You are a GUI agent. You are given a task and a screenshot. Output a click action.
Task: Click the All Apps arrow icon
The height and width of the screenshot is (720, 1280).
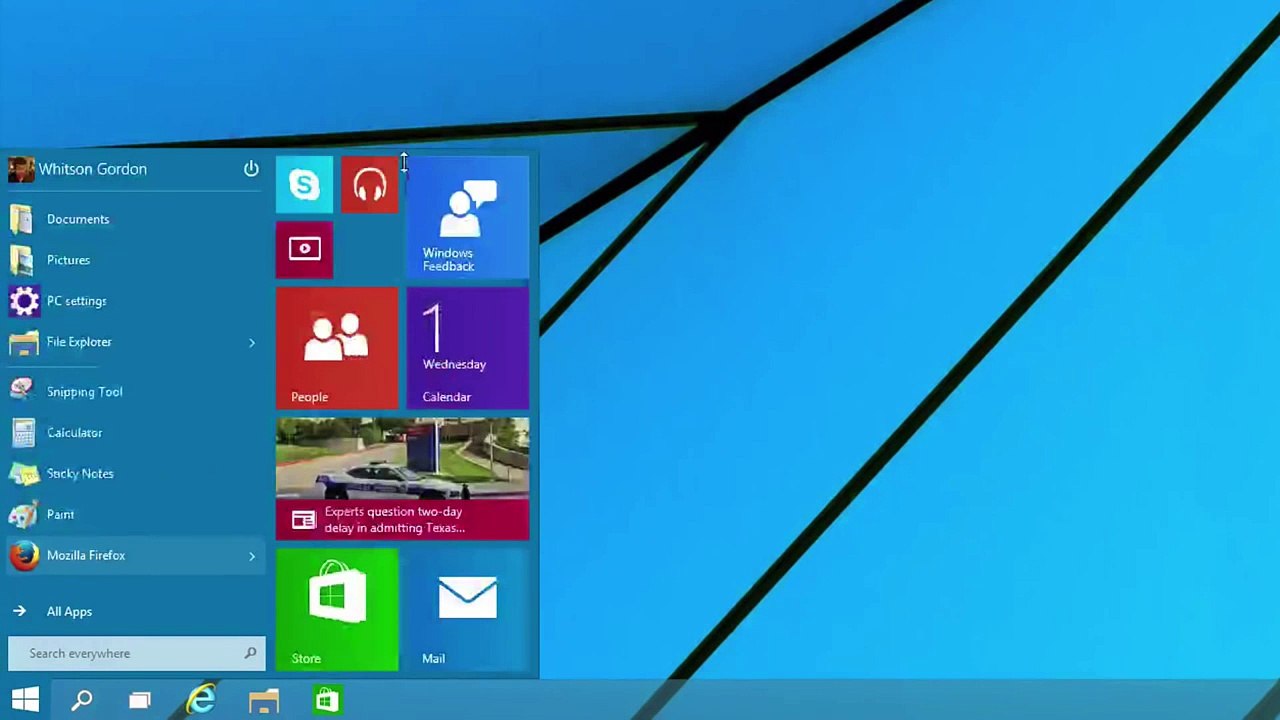tap(19, 611)
